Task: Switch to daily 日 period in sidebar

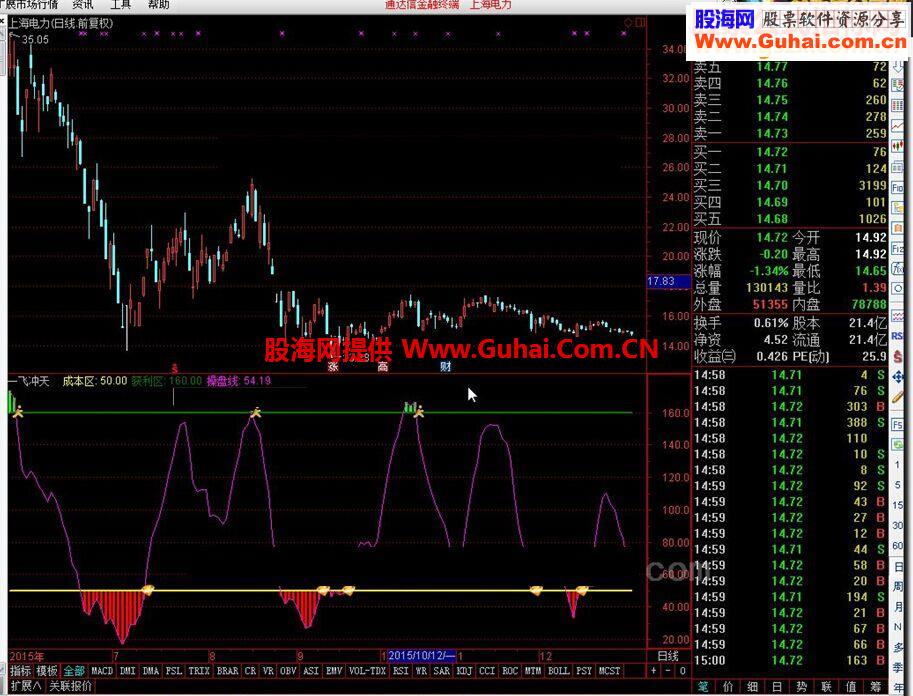Action: 897,566
